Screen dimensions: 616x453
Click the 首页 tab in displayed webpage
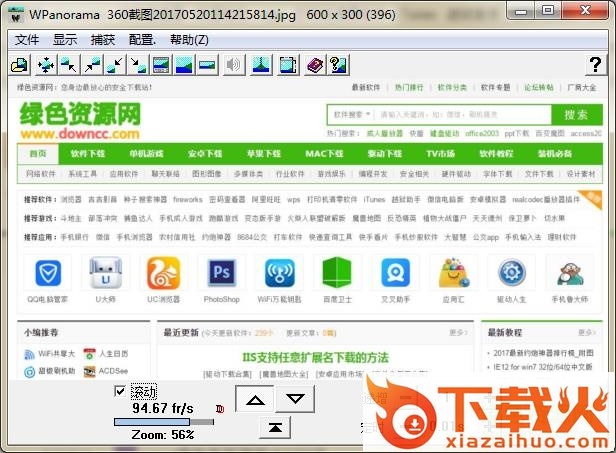tap(38, 154)
